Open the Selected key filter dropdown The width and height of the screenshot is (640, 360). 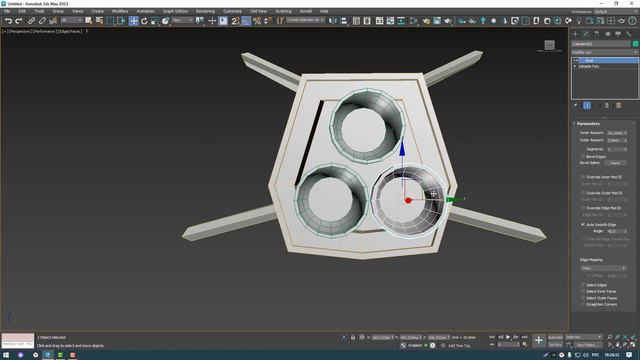[x=584, y=337]
